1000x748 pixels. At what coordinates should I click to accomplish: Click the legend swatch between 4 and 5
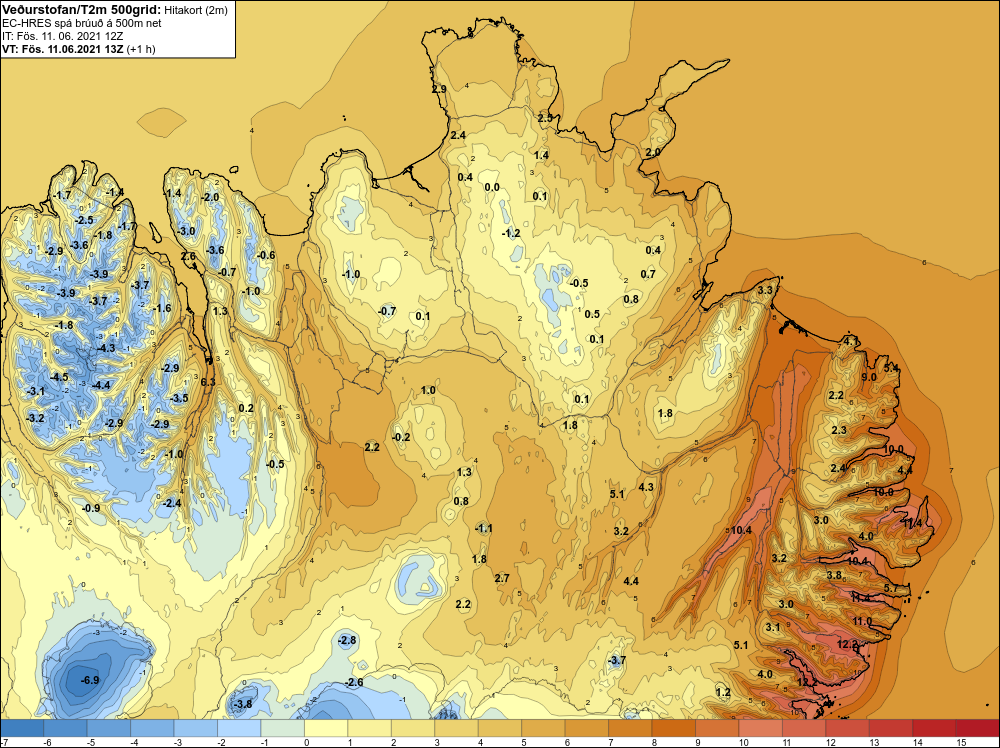[500, 728]
